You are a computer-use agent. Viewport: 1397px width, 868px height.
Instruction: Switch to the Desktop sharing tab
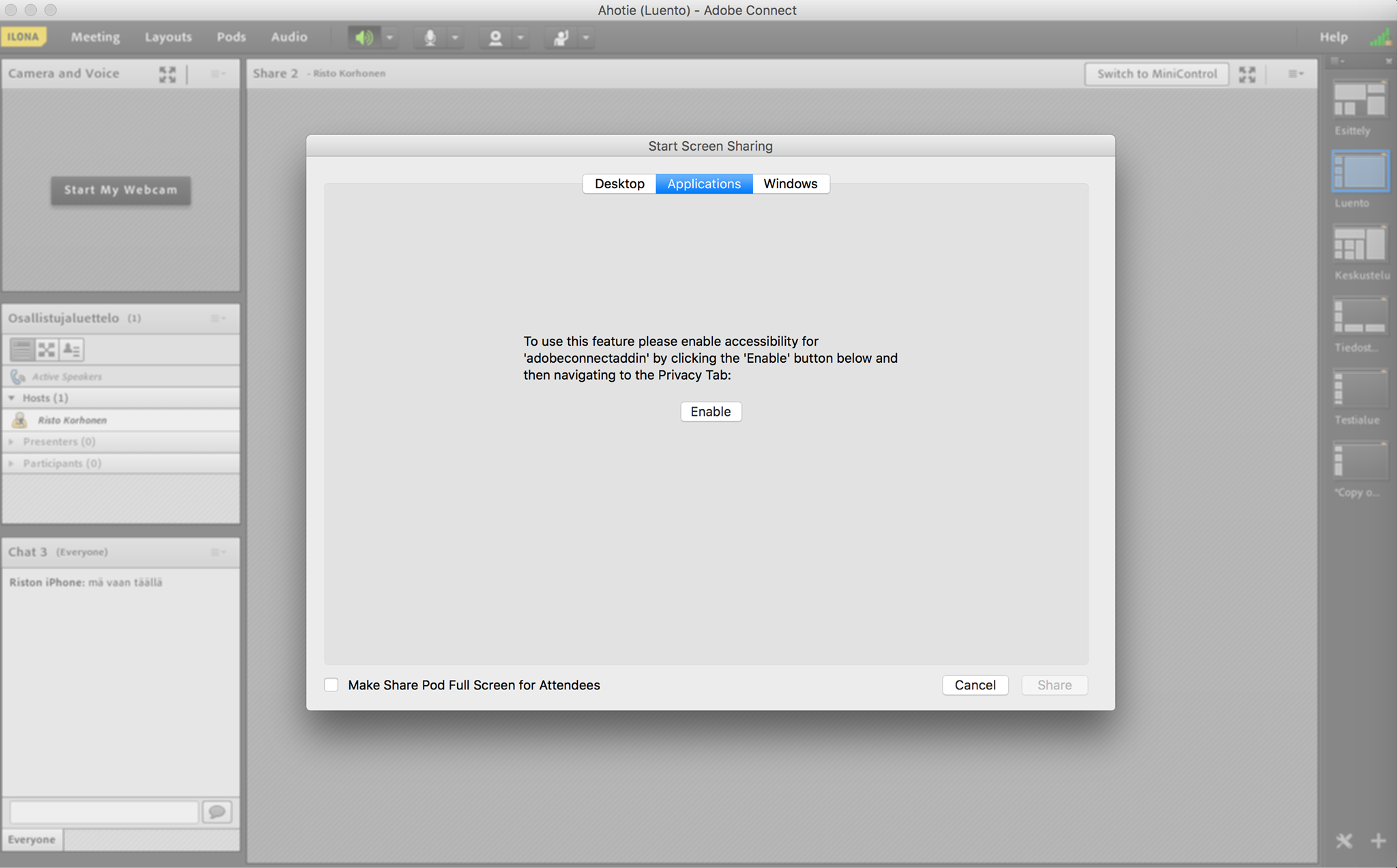coord(619,183)
